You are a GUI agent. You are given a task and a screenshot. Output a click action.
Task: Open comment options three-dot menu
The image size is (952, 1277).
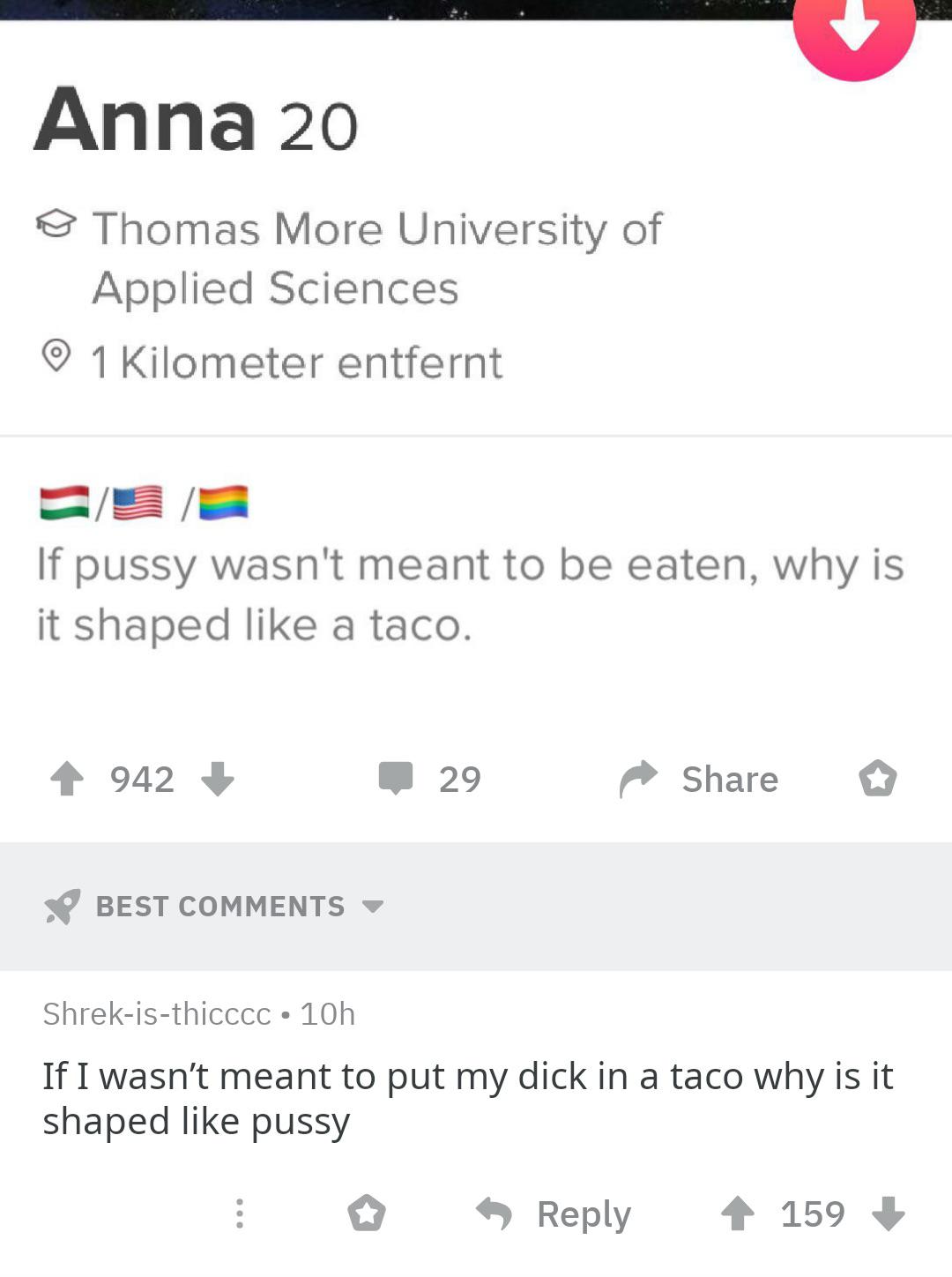click(239, 1213)
